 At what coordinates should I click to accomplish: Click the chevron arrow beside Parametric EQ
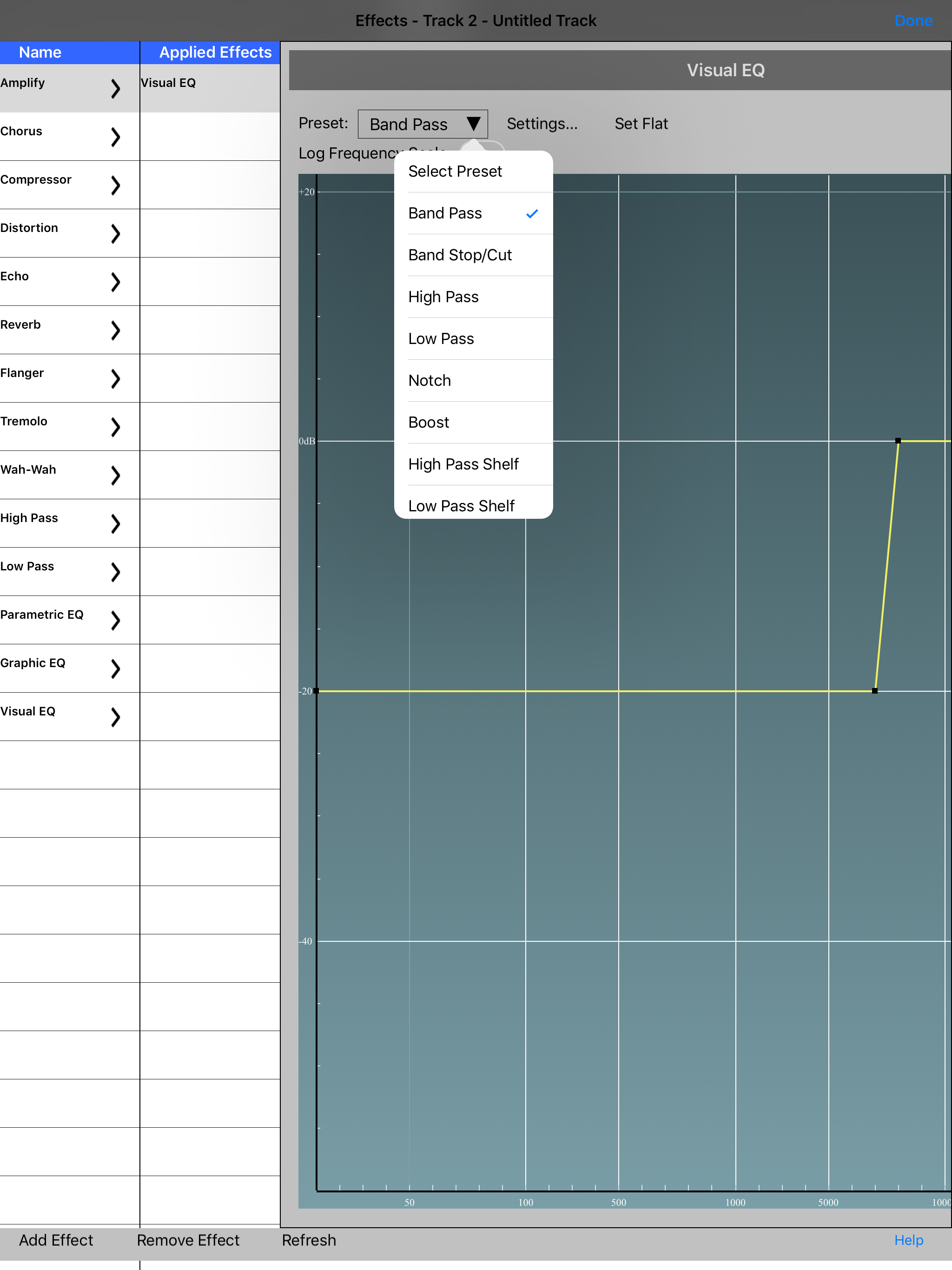tap(115, 620)
